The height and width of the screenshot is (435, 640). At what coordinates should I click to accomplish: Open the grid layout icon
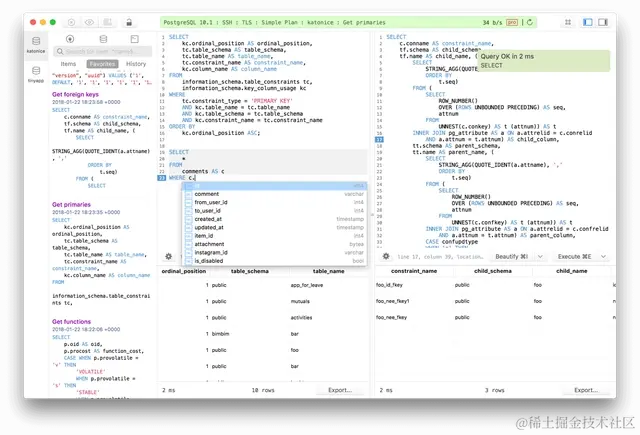(x=568, y=22)
